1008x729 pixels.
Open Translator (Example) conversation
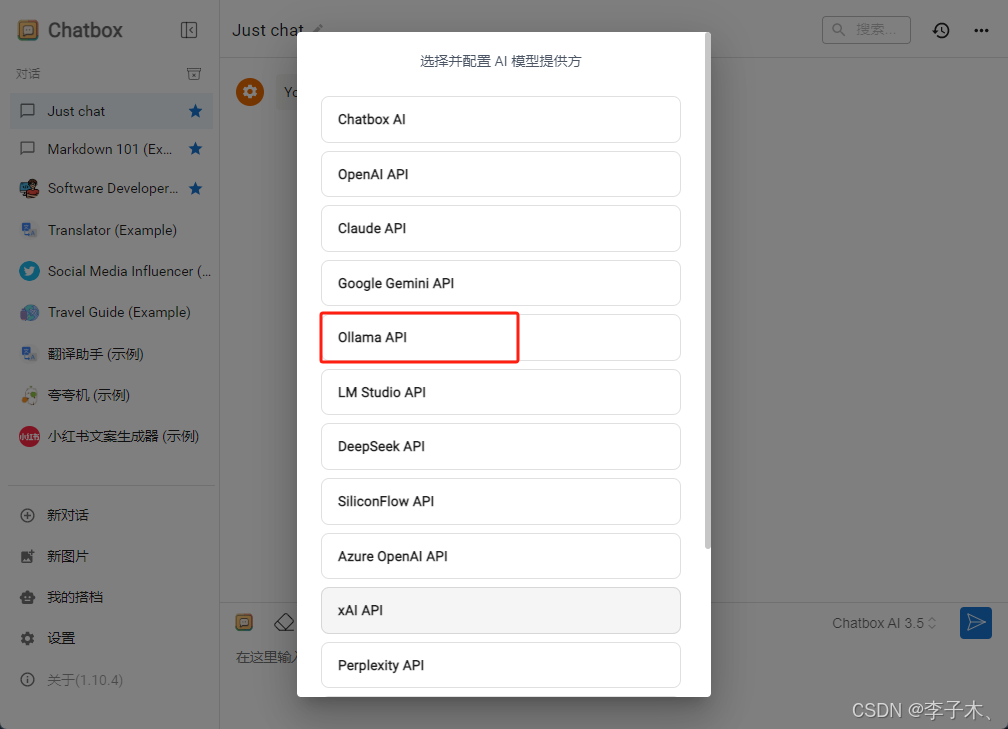click(112, 230)
